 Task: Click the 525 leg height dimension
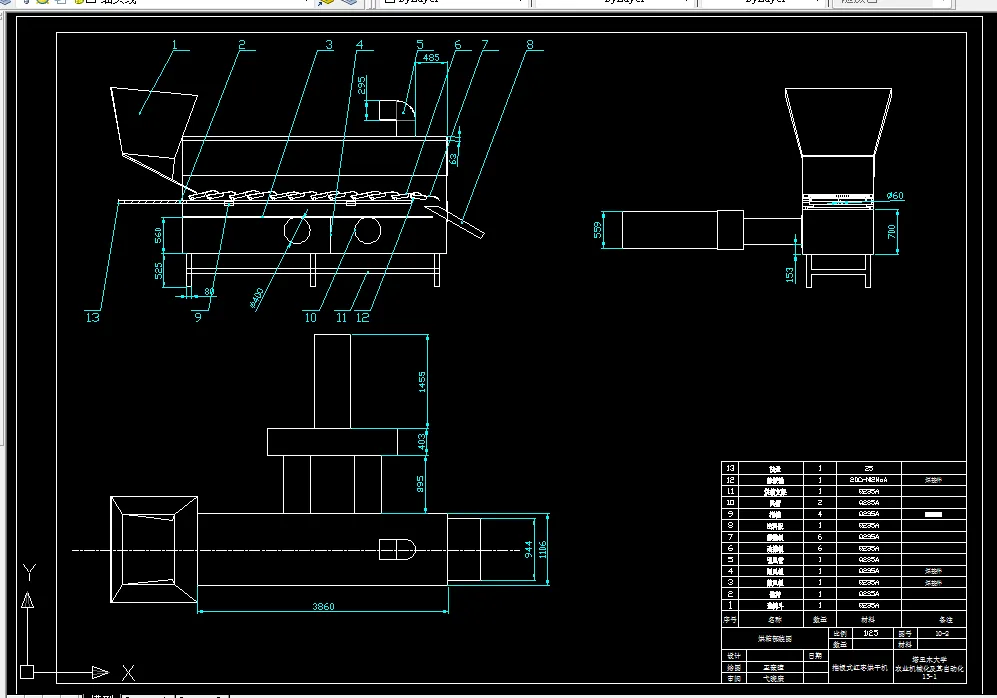[158, 271]
